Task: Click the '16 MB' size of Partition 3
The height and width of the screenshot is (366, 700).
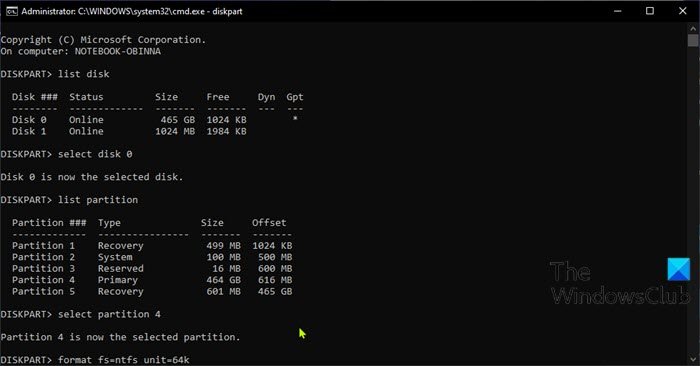Action: [x=226, y=268]
